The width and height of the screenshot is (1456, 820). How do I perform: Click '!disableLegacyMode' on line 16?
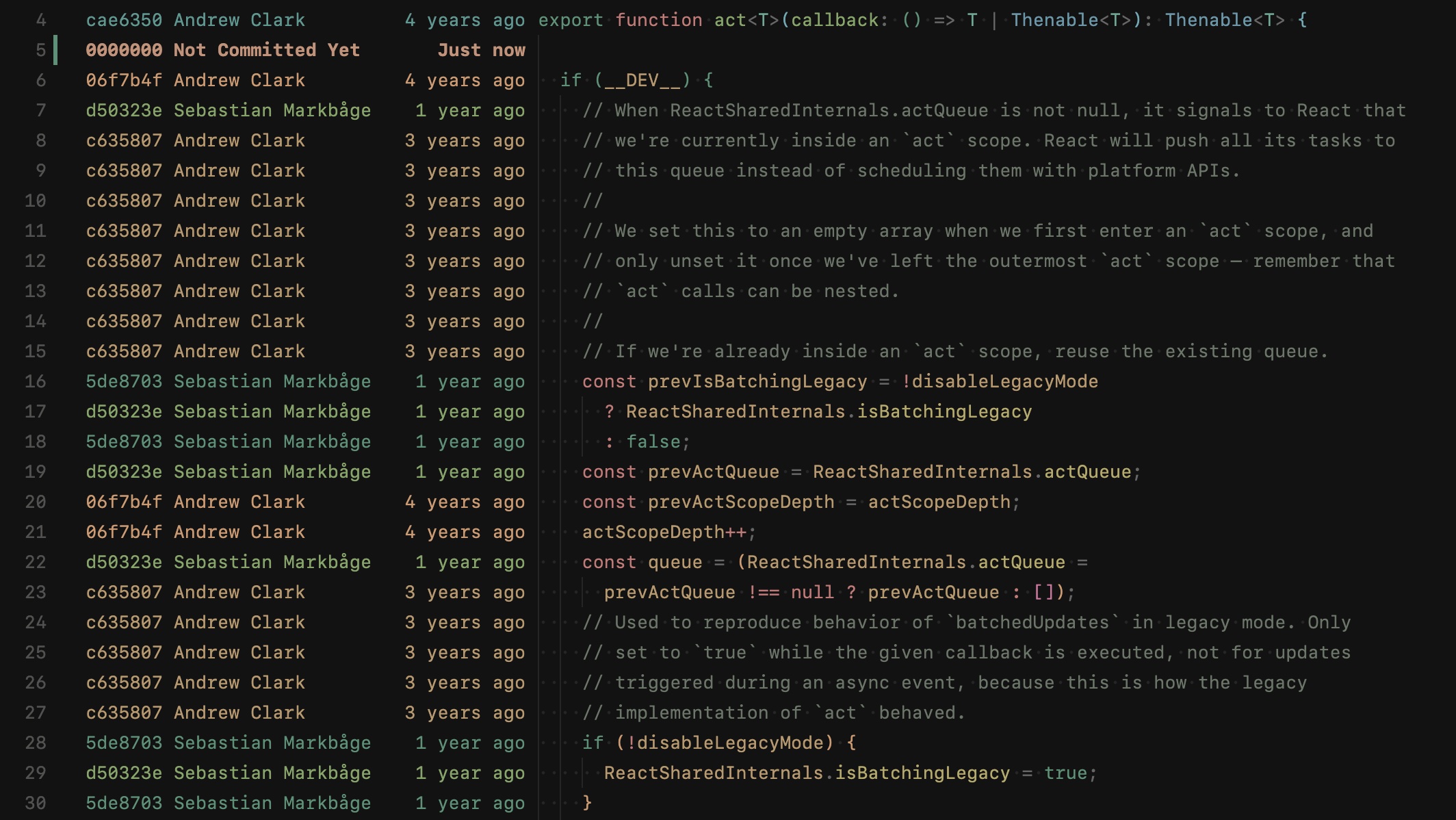coord(1000,381)
